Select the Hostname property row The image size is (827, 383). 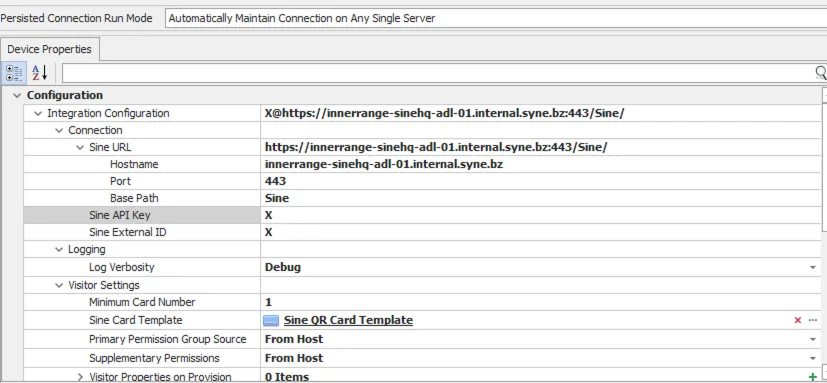(x=422, y=164)
